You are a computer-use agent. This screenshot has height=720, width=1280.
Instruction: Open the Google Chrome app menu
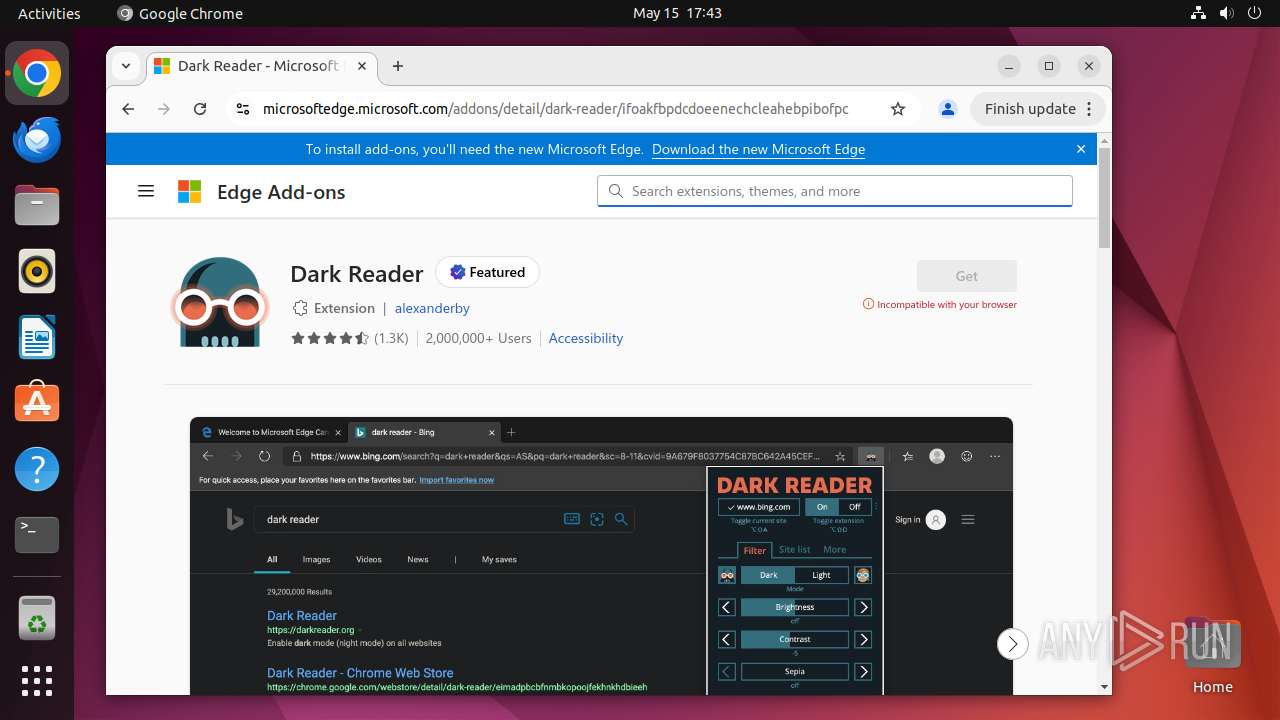[x=180, y=13]
